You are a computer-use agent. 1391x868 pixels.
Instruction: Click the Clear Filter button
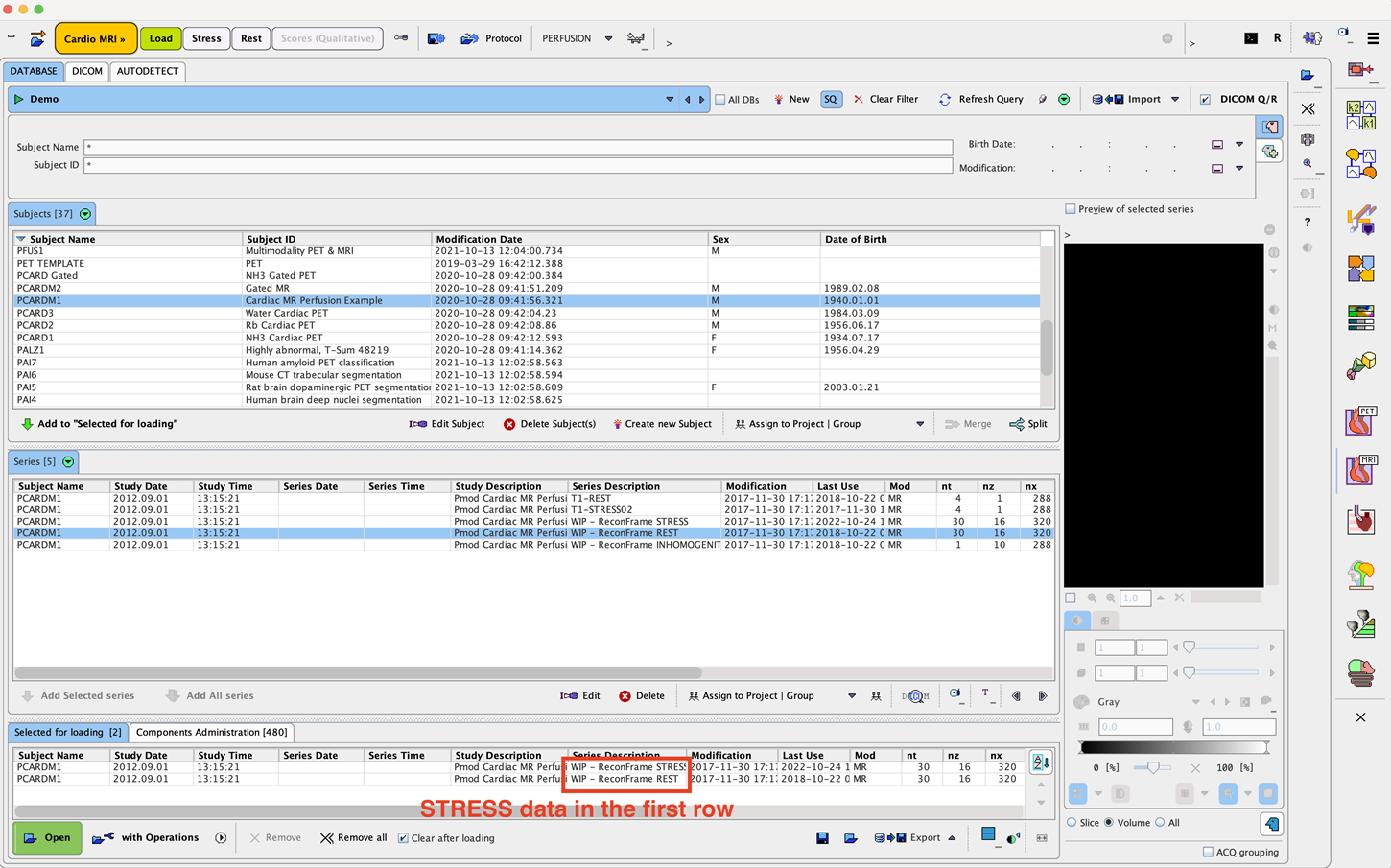(x=884, y=100)
